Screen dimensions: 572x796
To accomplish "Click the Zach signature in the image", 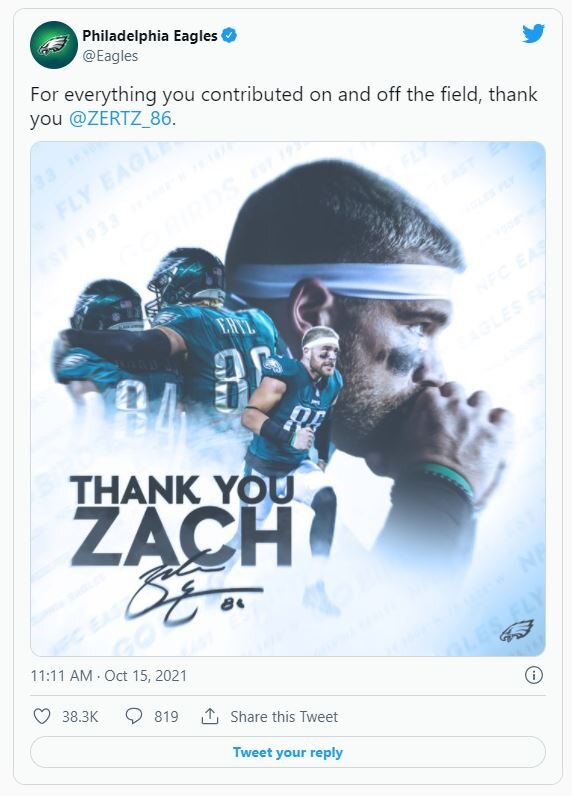I will click(194, 587).
